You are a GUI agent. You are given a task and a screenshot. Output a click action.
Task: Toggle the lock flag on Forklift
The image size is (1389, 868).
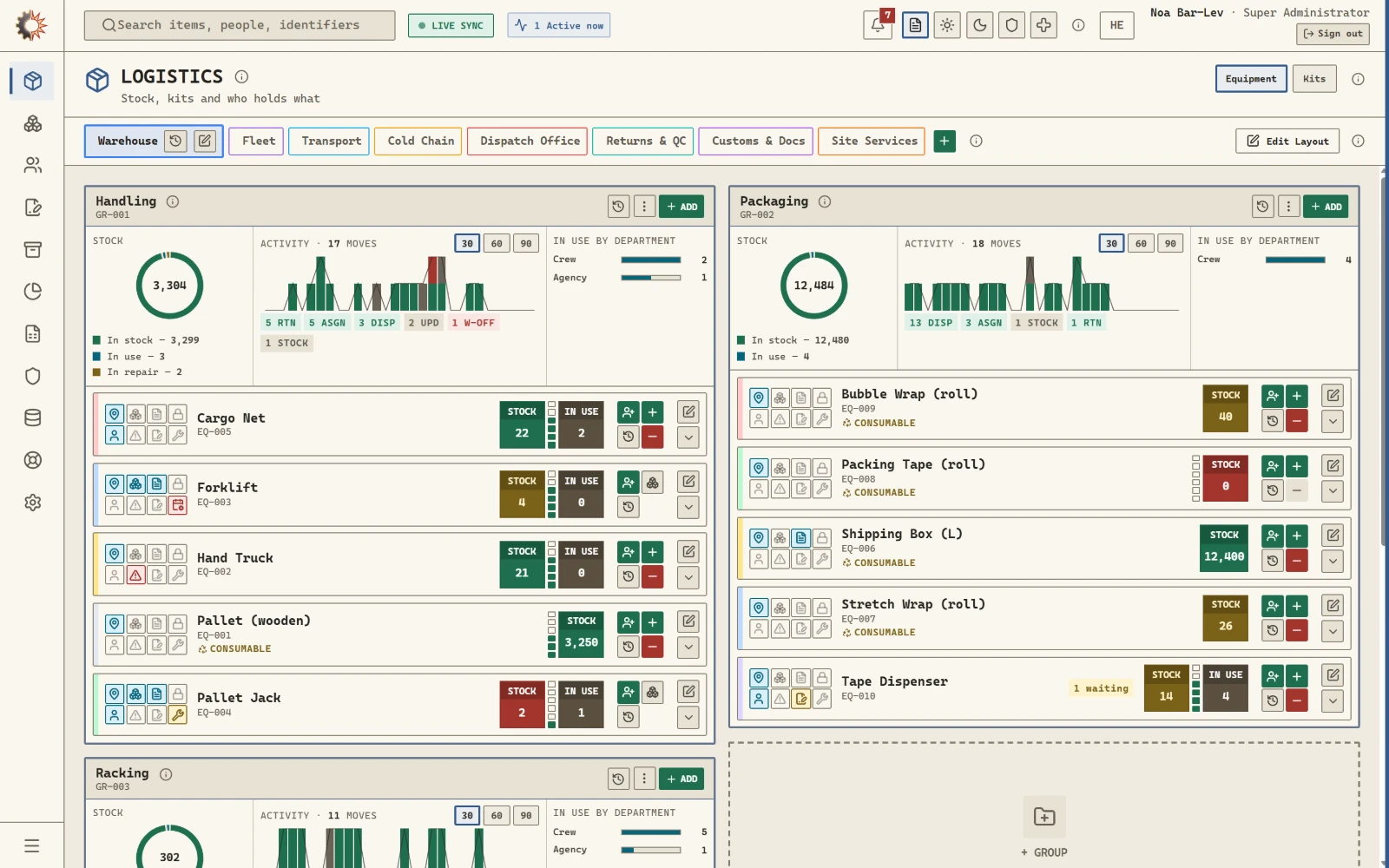(x=177, y=483)
